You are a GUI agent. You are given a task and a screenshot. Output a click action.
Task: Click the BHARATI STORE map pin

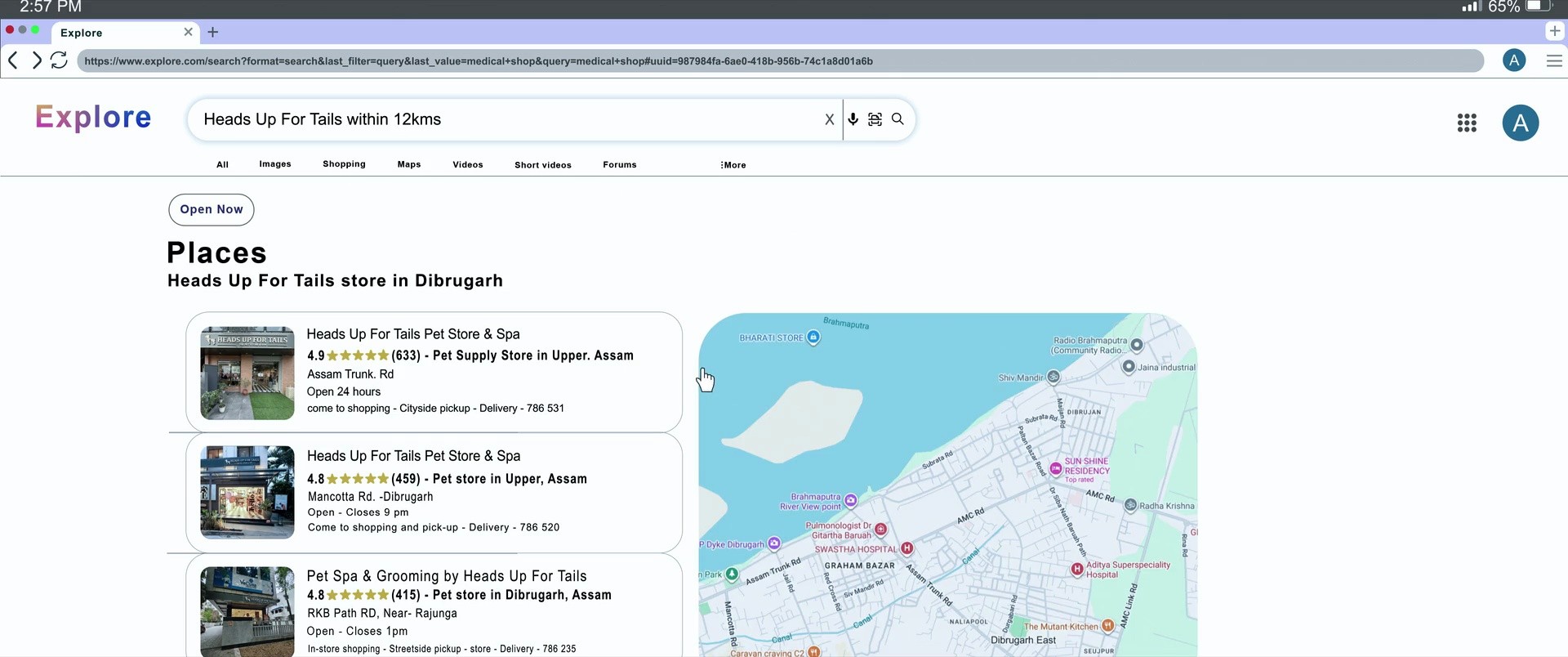[813, 337]
